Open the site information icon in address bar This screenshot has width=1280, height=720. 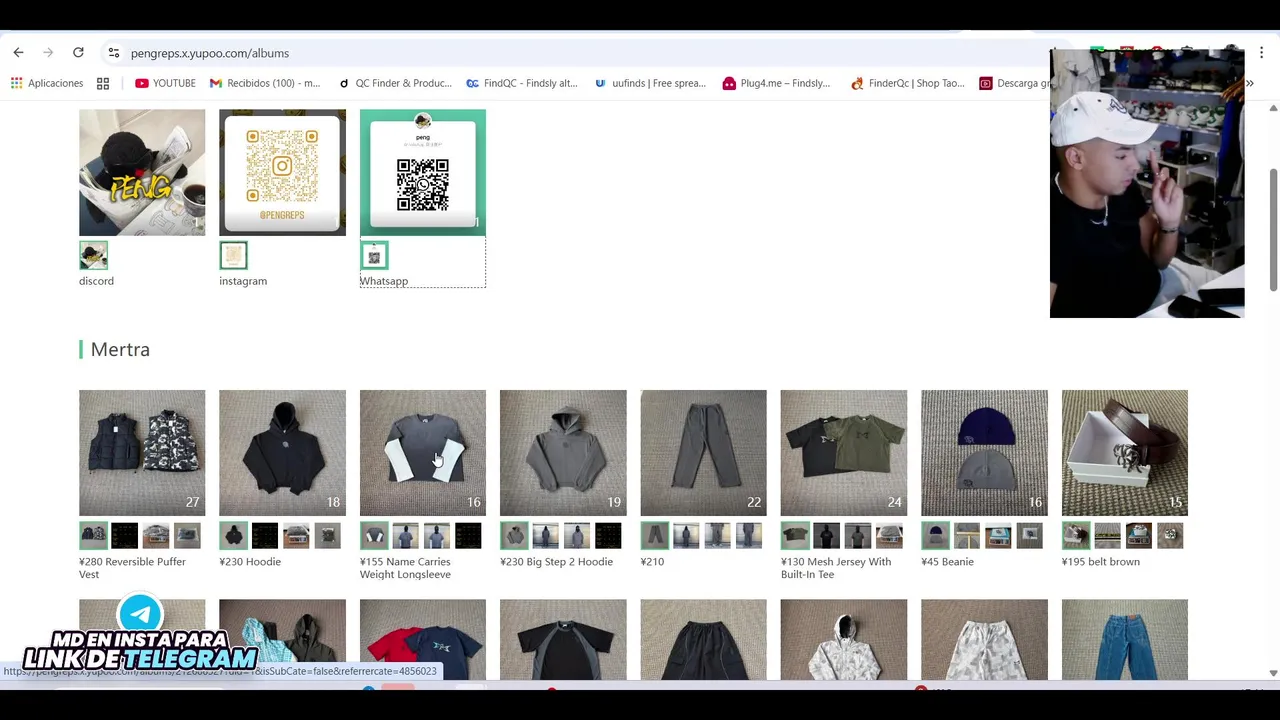(114, 53)
